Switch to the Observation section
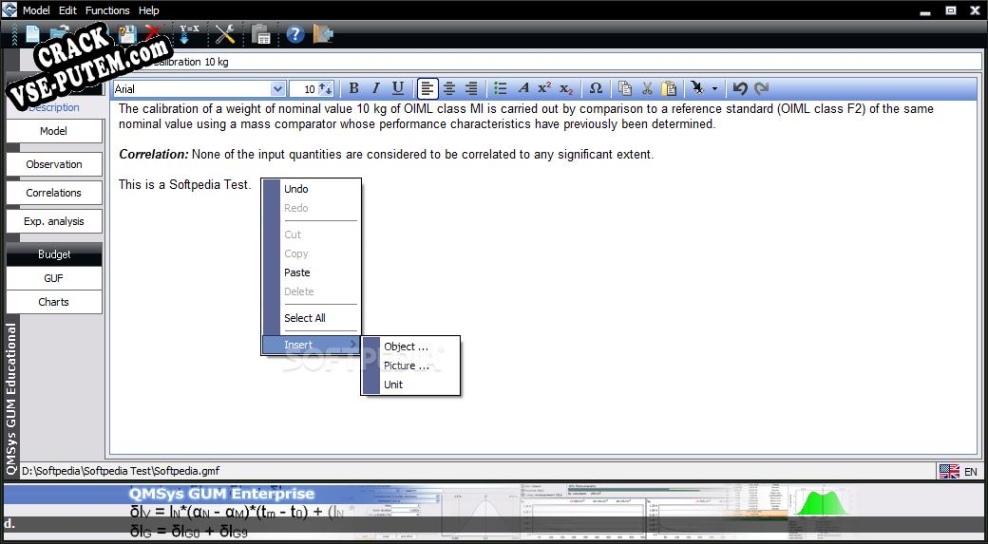This screenshot has height=544, width=988. pos(54,164)
